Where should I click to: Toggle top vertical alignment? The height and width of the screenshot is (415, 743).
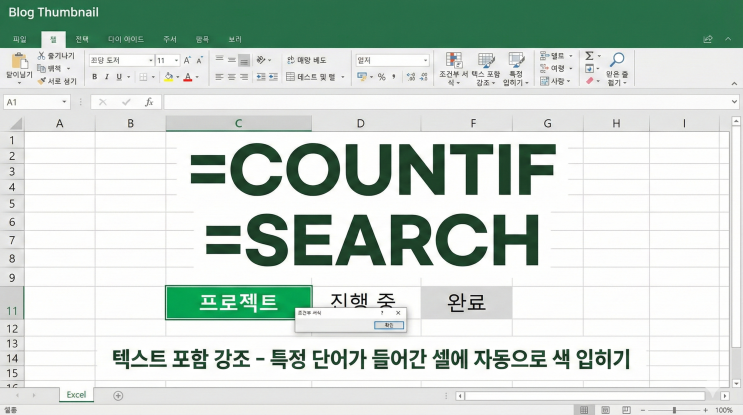pos(219,59)
